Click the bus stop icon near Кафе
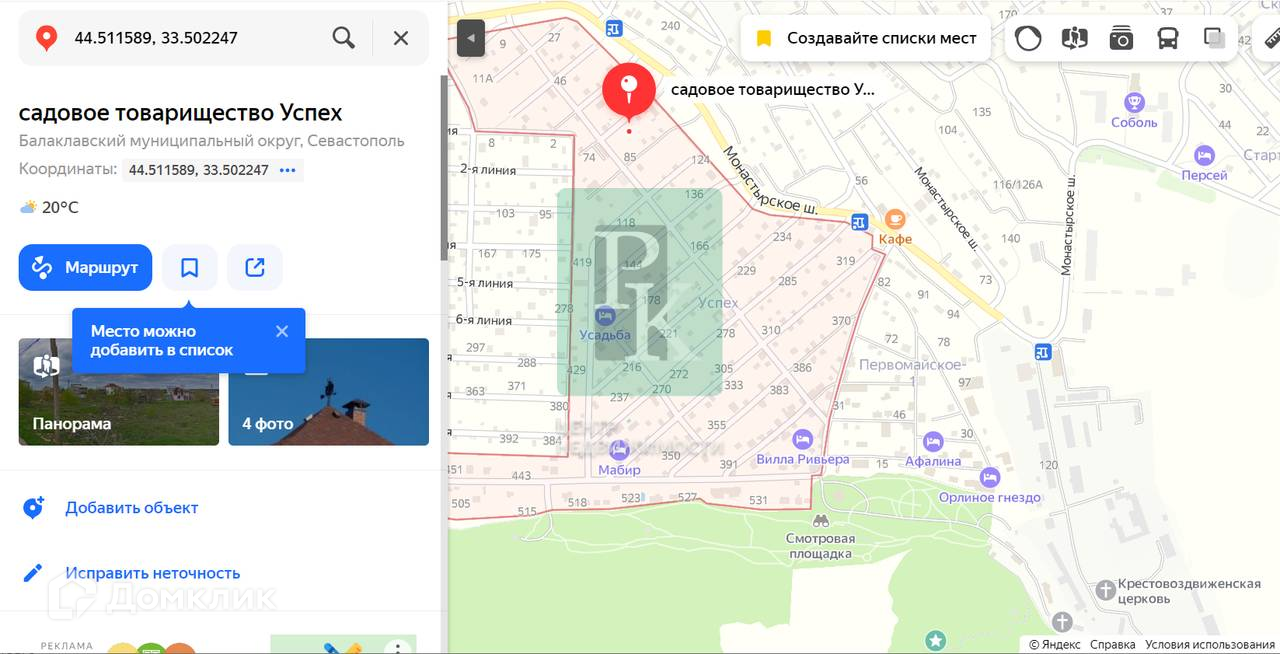 click(859, 221)
